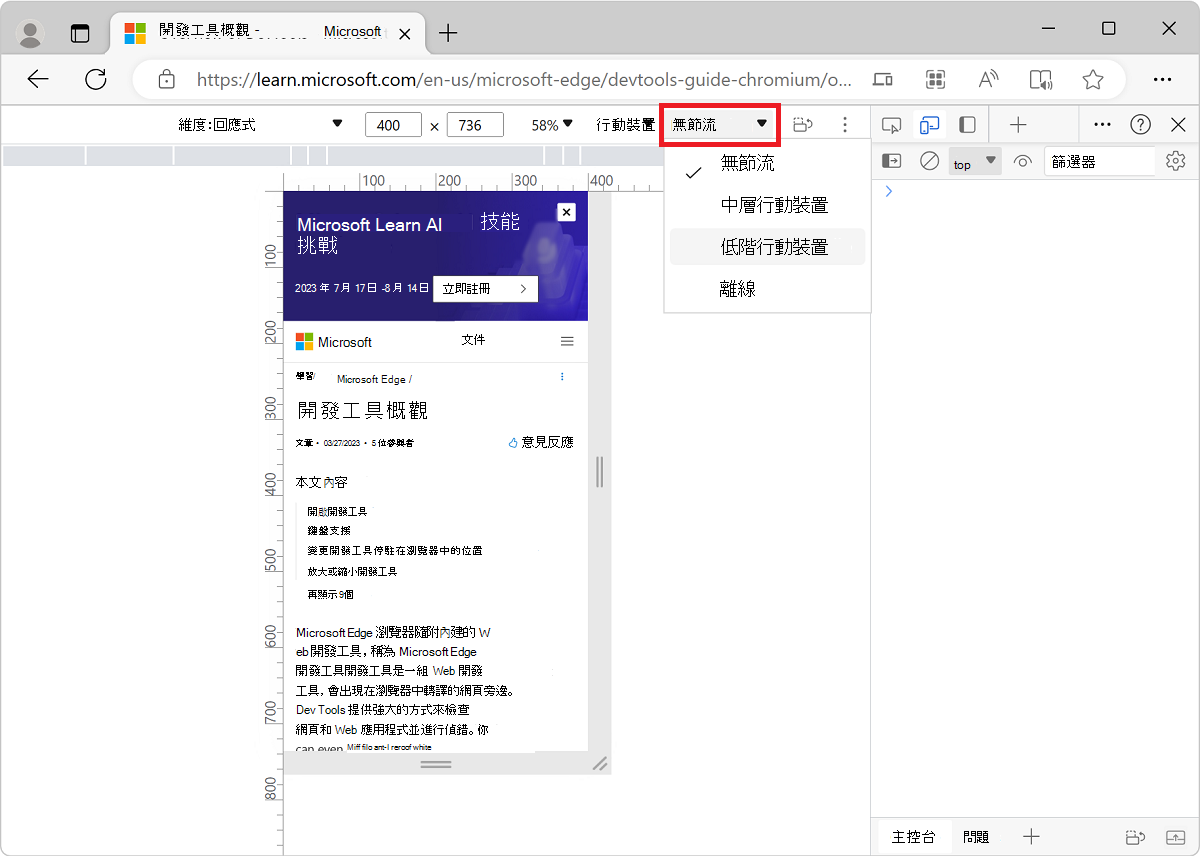Open the 意見反應 feedback link
Screen dimensions: 1200x856
click(x=541, y=442)
